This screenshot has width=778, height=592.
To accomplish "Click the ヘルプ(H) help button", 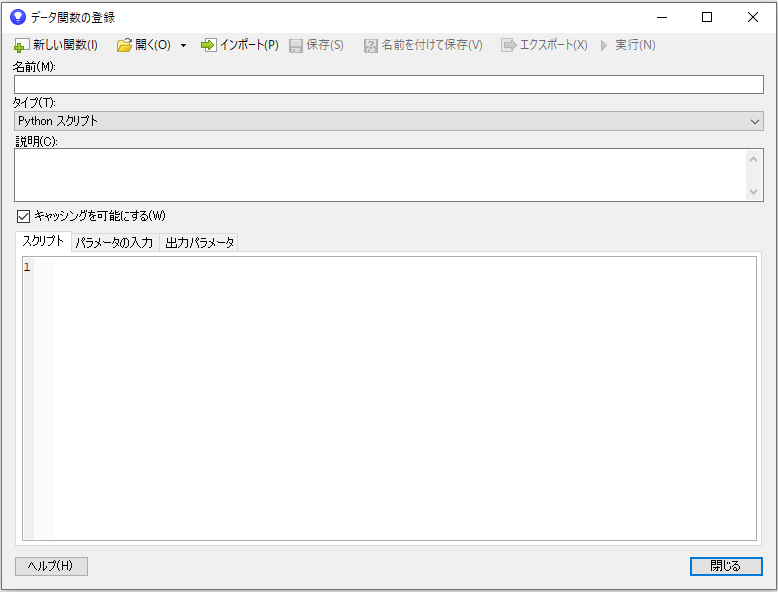I will [51, 566].
